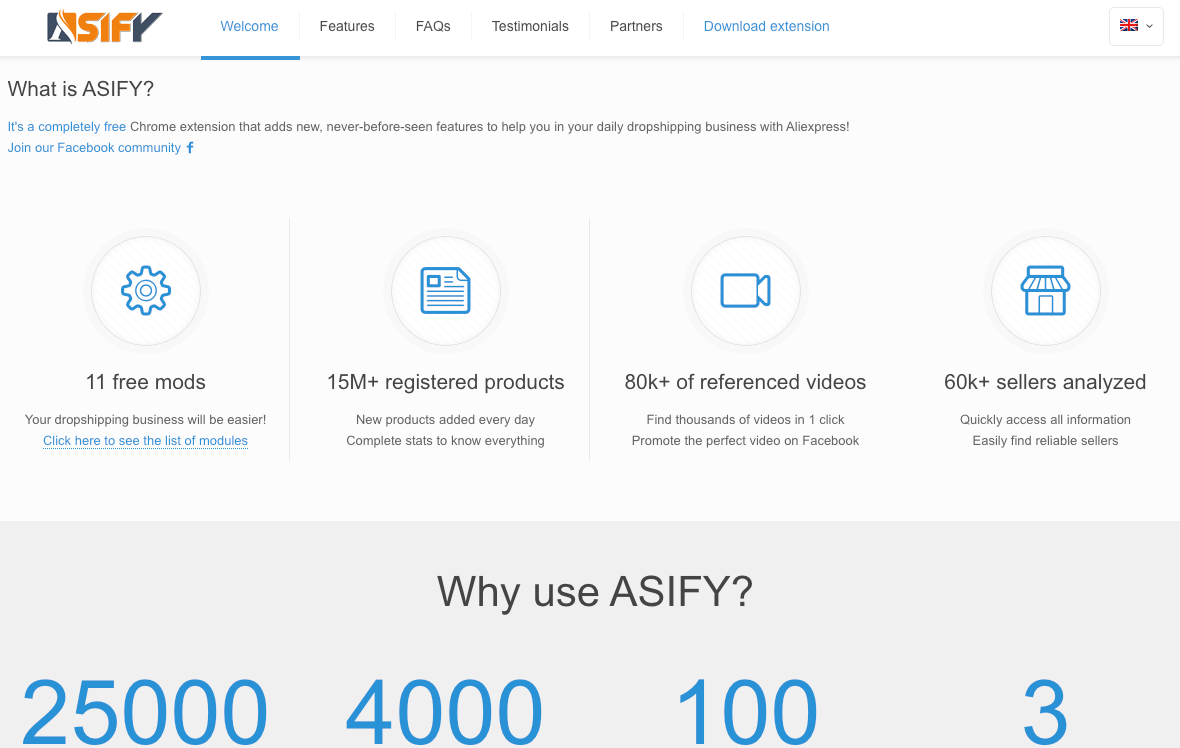Click 'New products added every day' text
This screenshot has height=748, width=1180.
tap(446, 420)
